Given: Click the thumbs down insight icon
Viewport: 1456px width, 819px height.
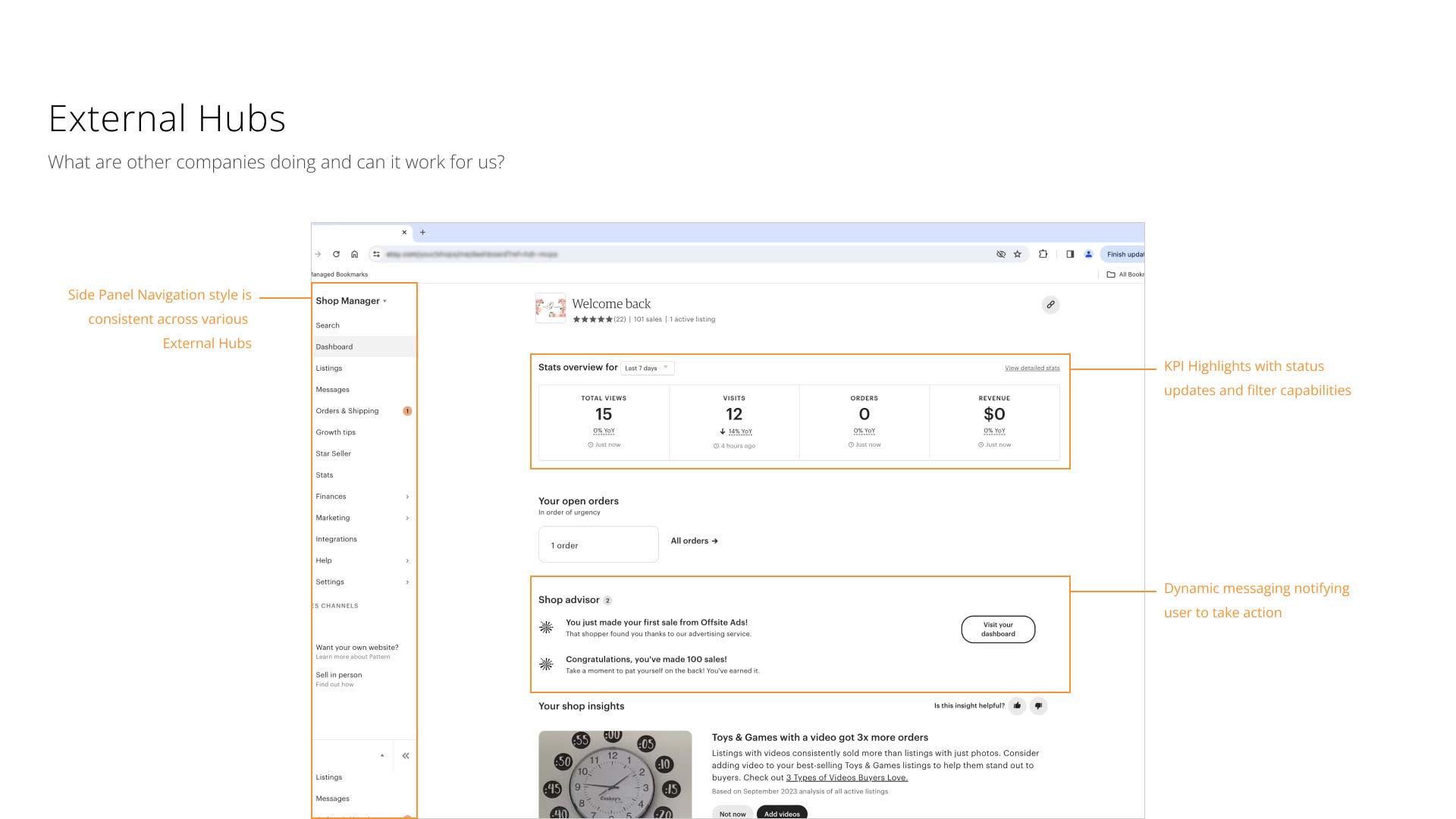Looking at the screenshot, I should tap(1038, 706).
